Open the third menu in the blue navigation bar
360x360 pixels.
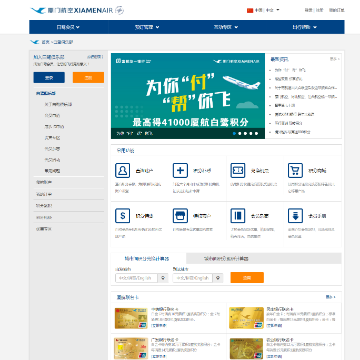[226, 27]
